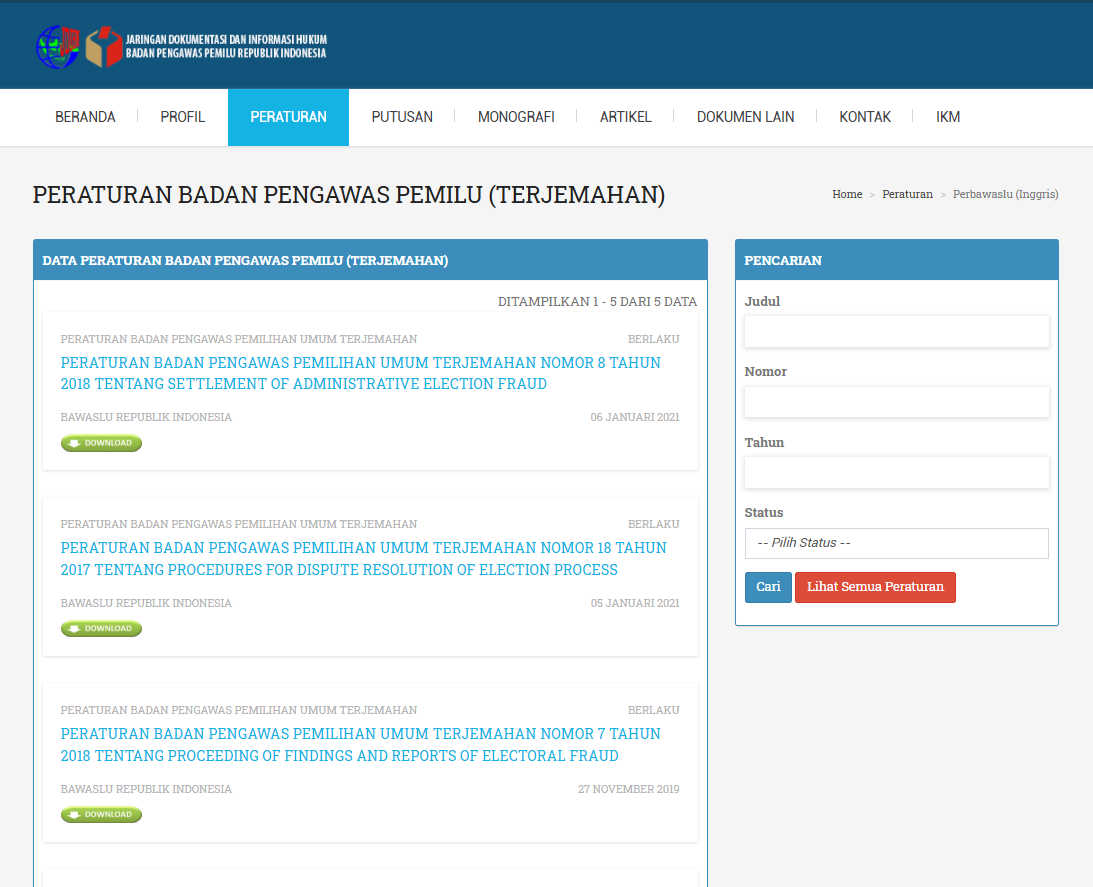Open the KONTAK page
The height and width of the screenshot is (887, 1093).
[864, 117]
